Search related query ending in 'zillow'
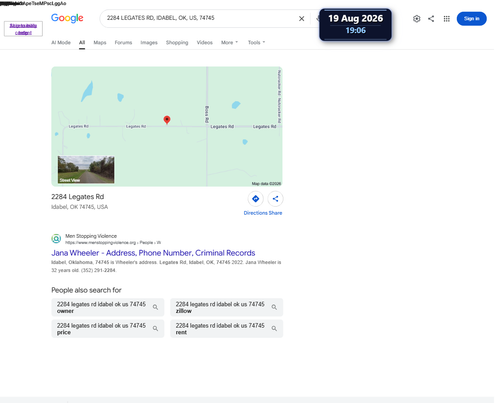This screenshot has width=500, height=403. (227, 307)
